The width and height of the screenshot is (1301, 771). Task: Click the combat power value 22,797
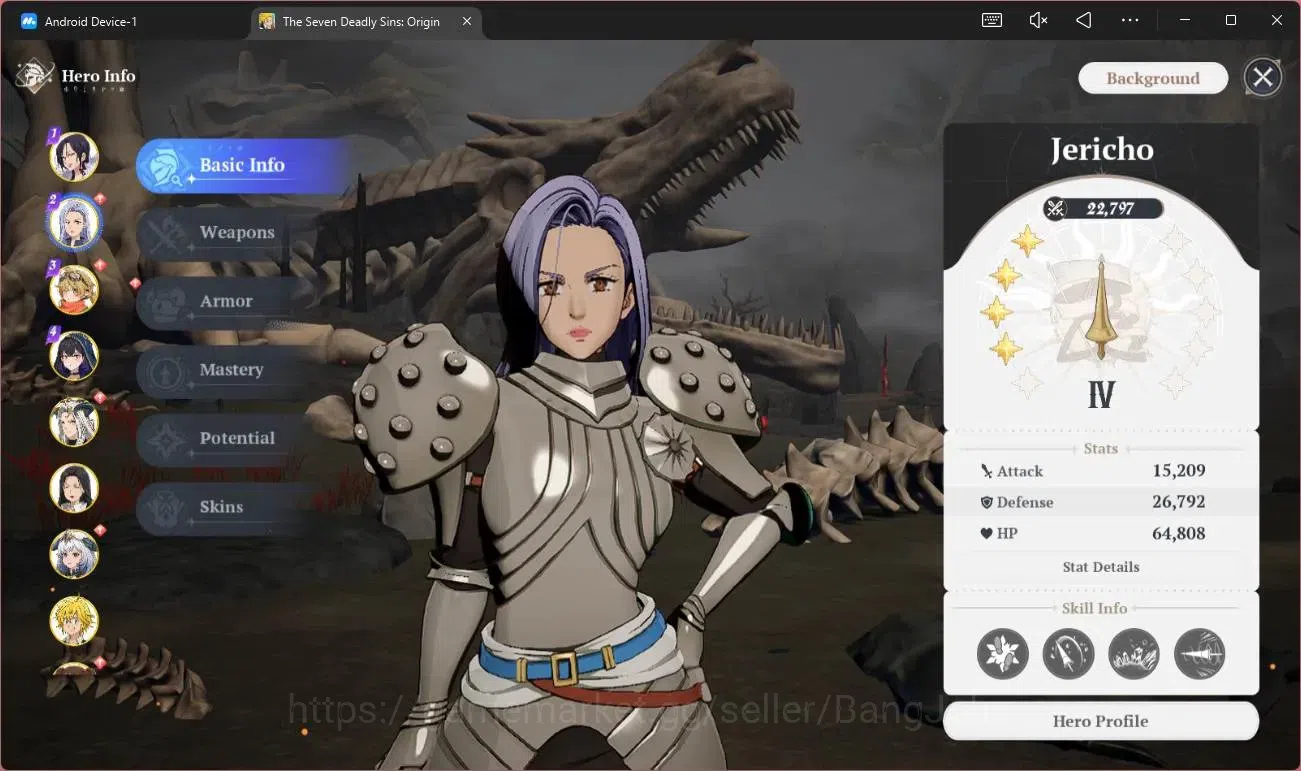(1110, 209)
